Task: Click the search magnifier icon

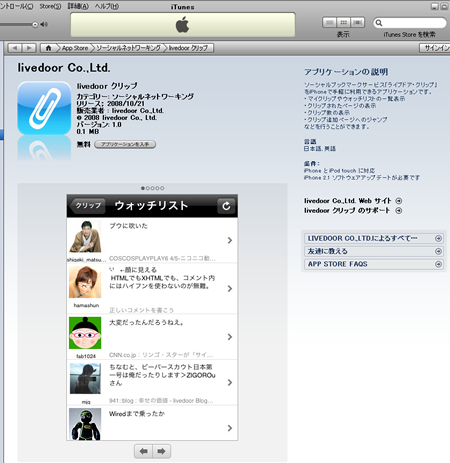Action: [x=378, y=23]
